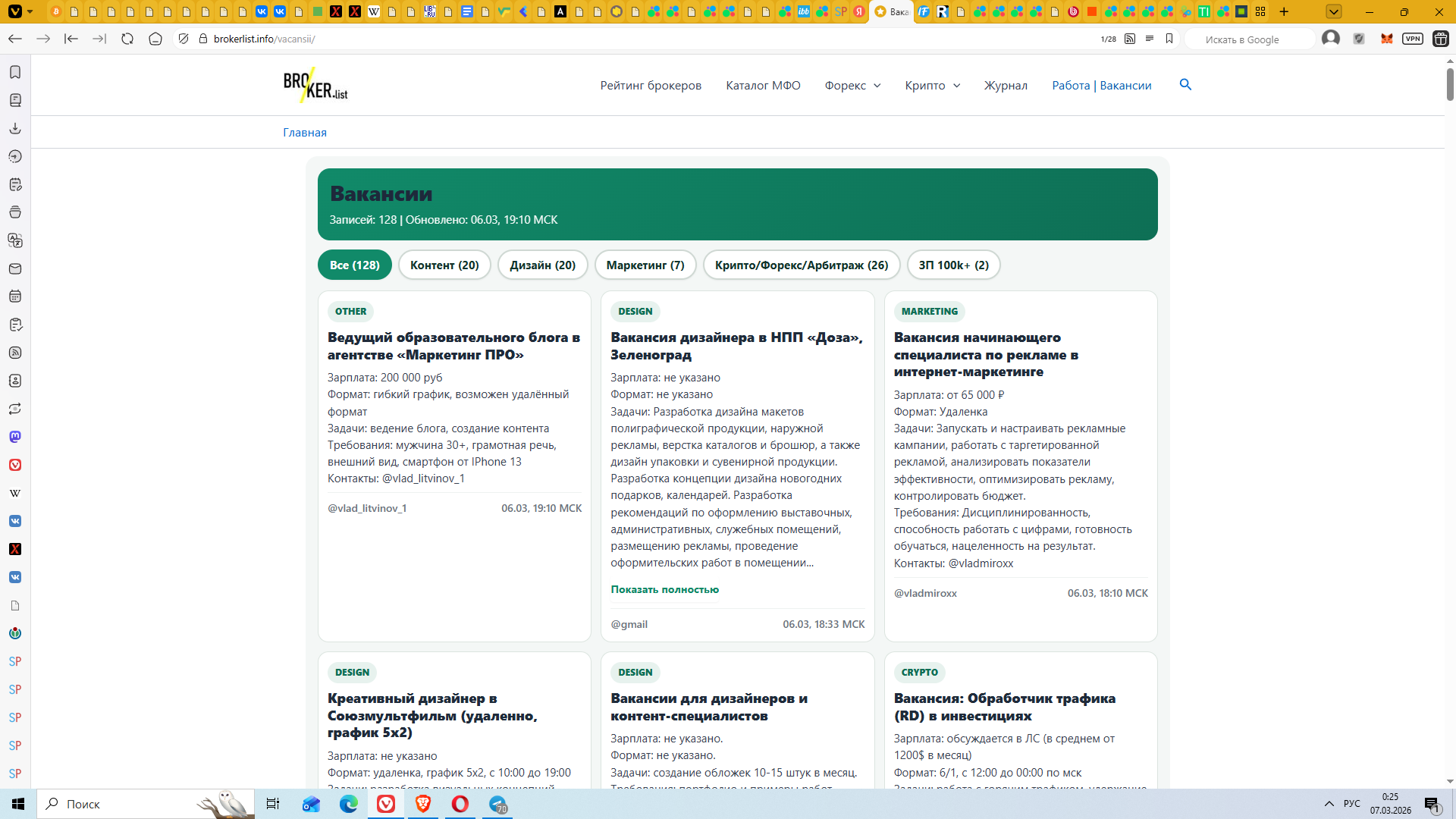Reload the current page
The width and height of the screenshot is (1456, 819).
127,39
